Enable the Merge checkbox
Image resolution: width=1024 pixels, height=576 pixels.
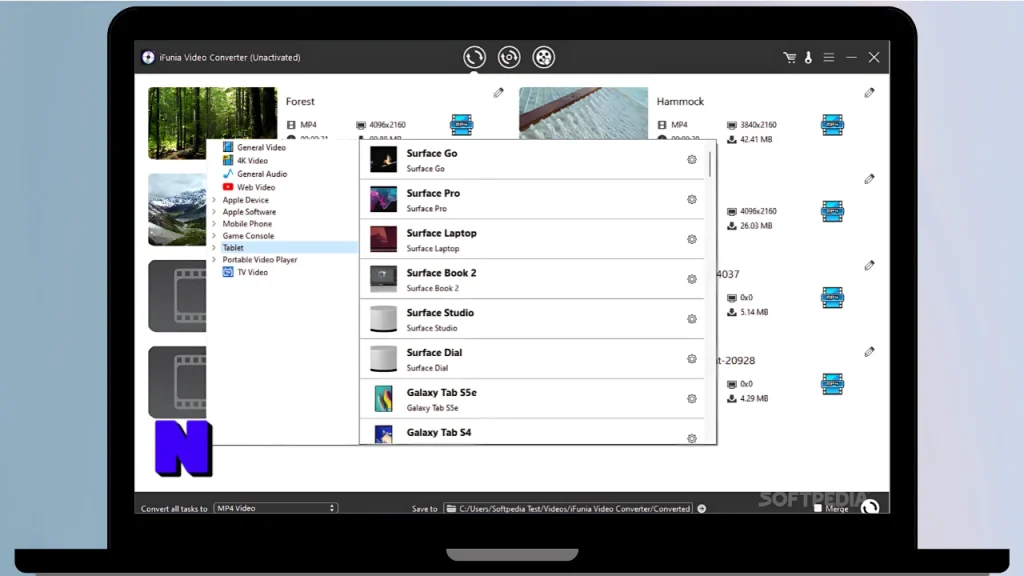pyautogui.click(x=818, y=508)
